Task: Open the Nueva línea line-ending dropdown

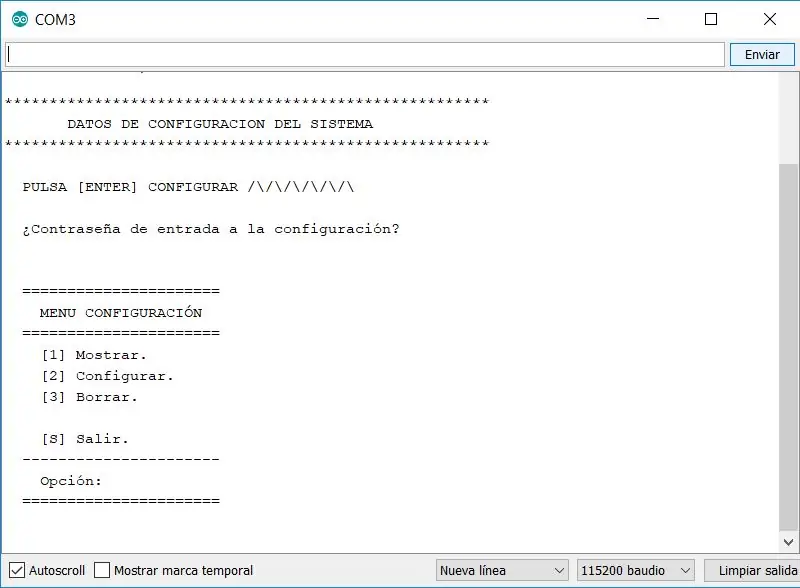Action: point(502,570)
